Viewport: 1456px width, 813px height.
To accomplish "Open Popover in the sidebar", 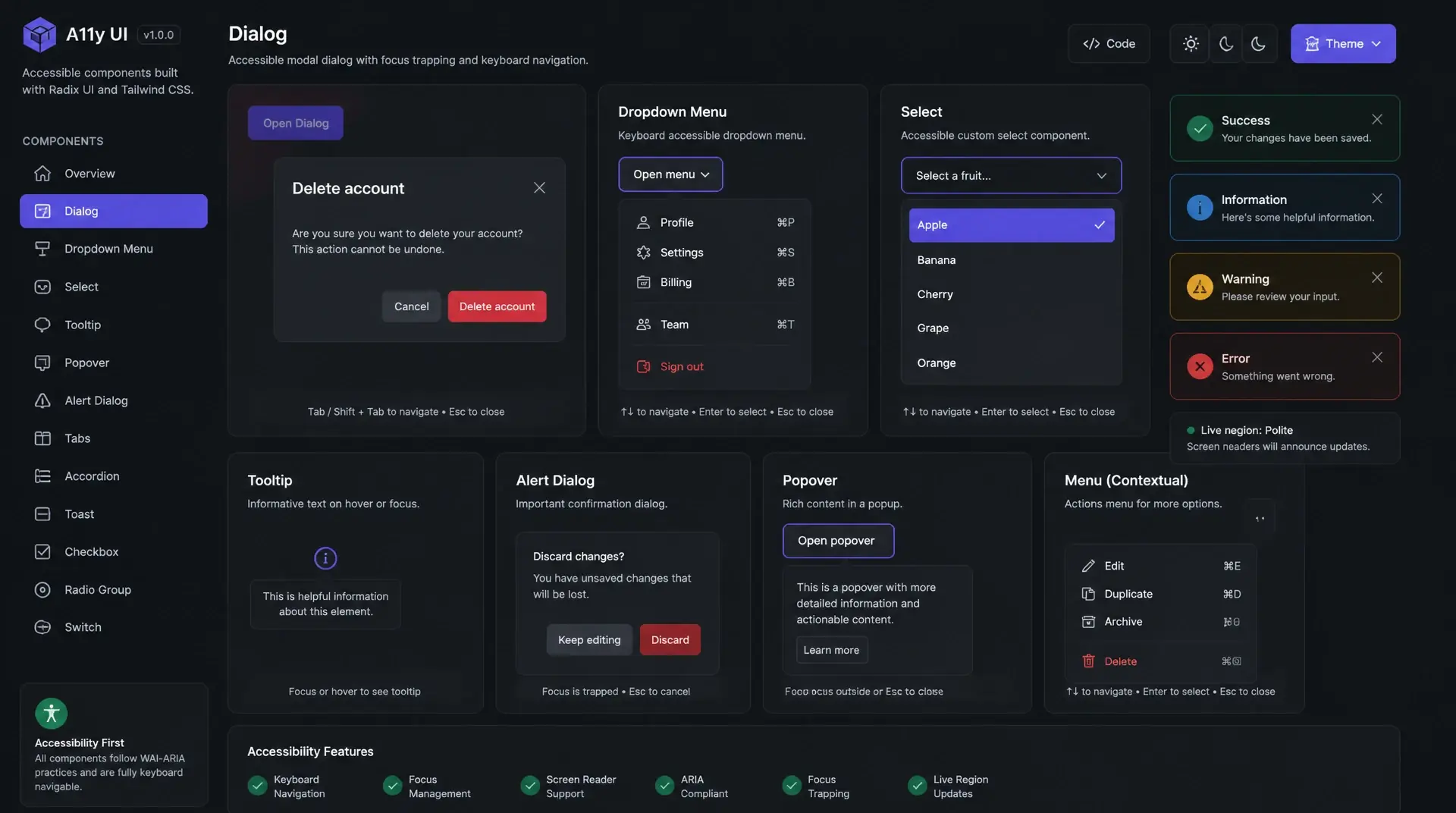I will coord(114,363).
